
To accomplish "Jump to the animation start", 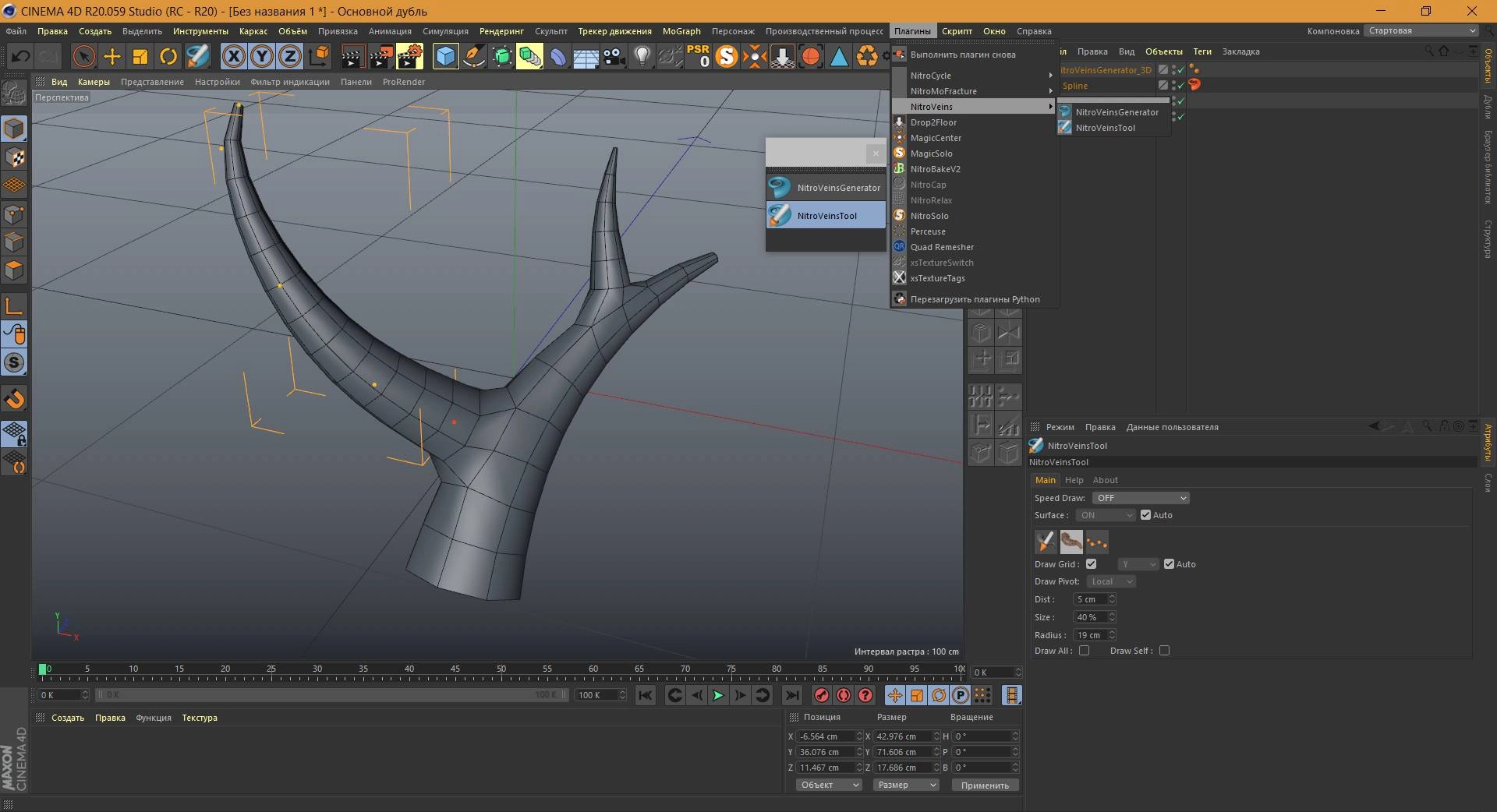I will [x=646, y=695].
